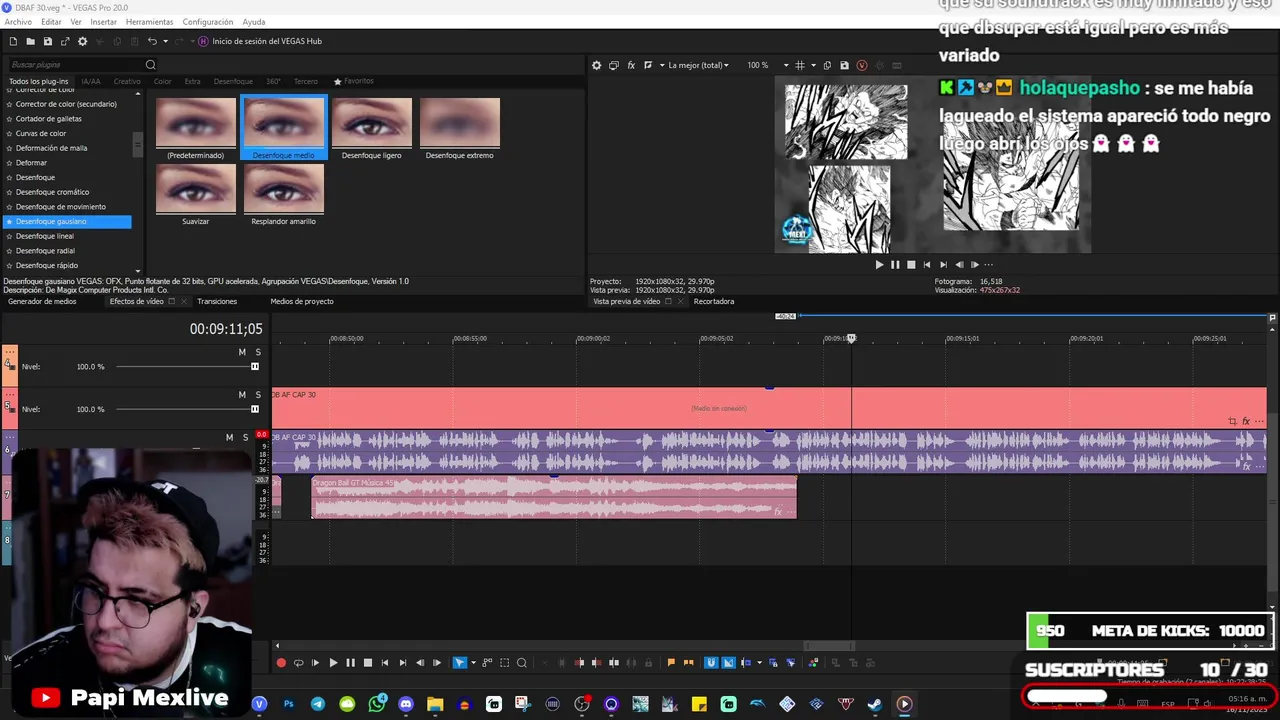Viewport: 1280px width, 720px height.
Task: Open the Medios de proyecto tab
Action: click(x=302, y=301)
